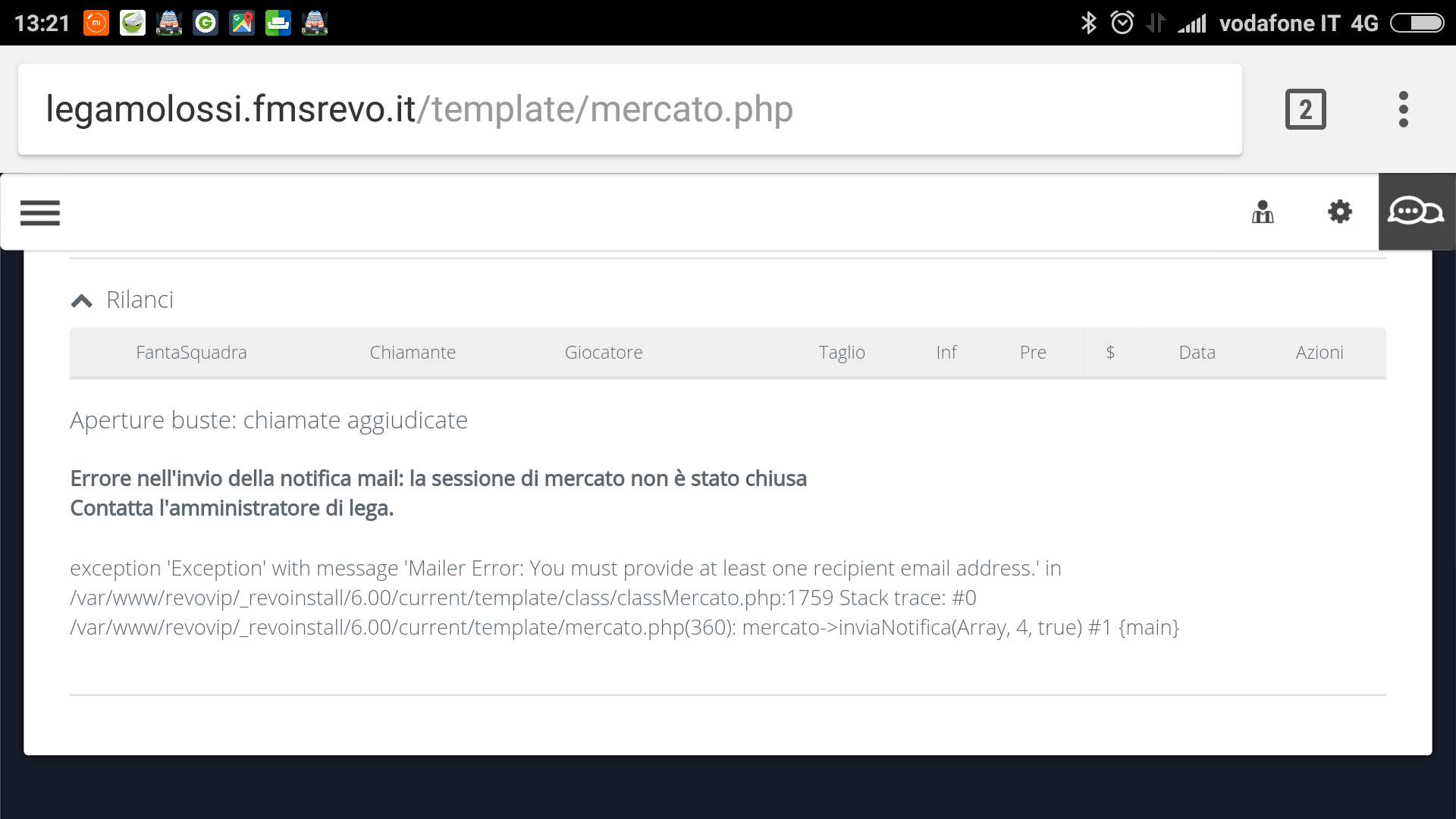
Task: Click the three-dot browser menu
Action: 1405,108
